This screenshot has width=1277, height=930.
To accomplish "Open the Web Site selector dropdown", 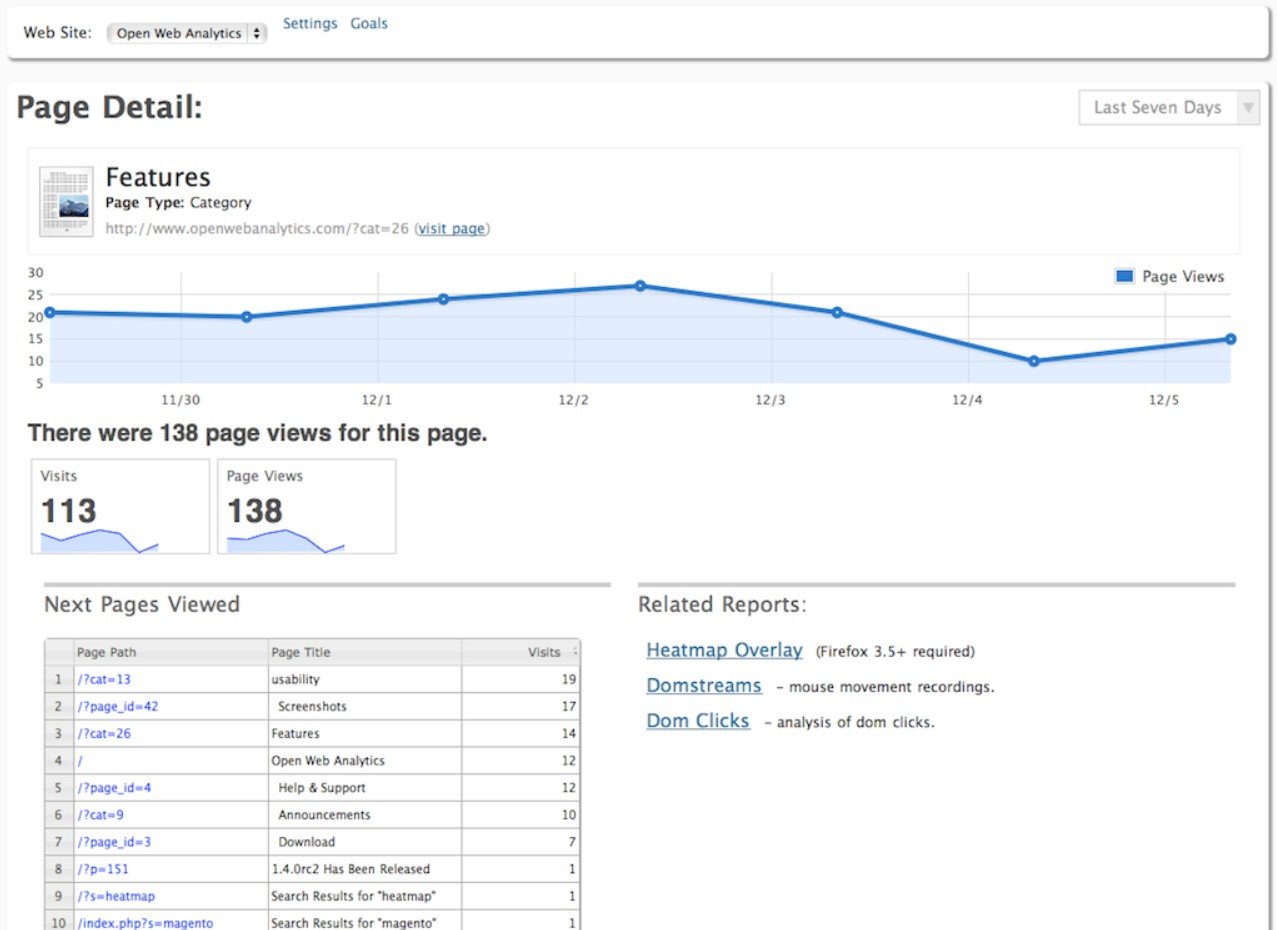I will tap(187, 33).
